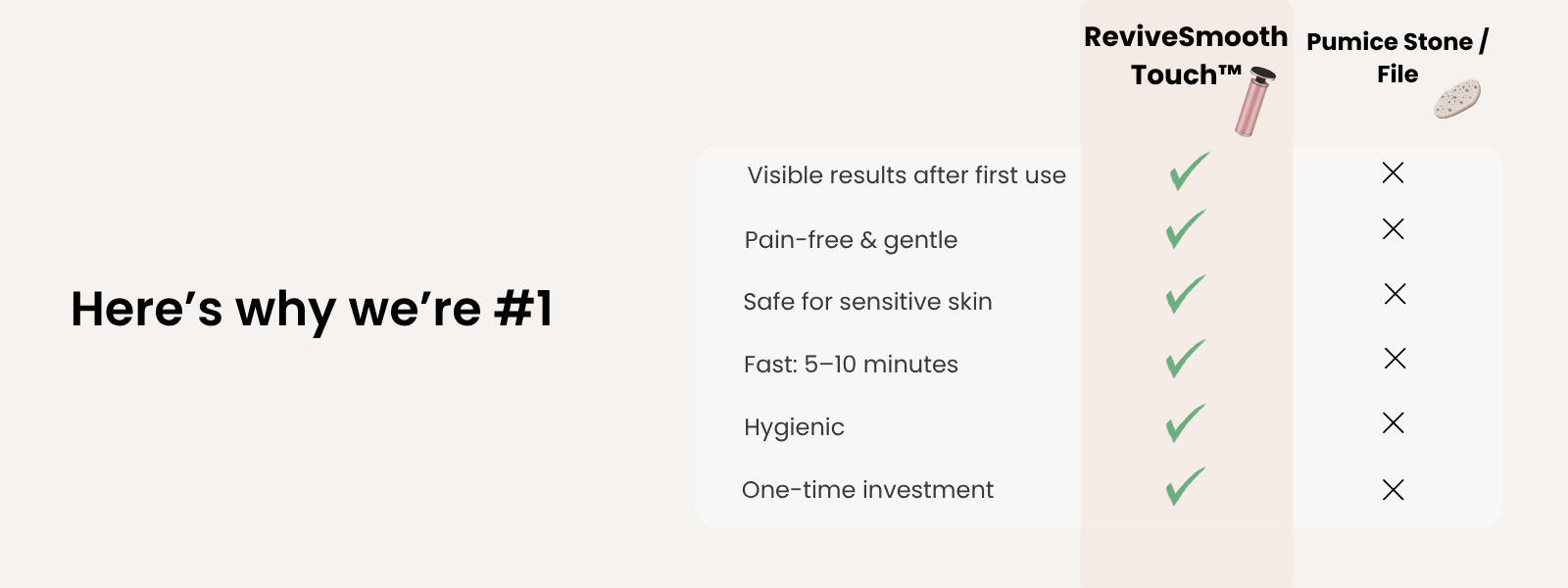Click green checkmark for Fast: 5–10 minutes
The width and height of the screenshot is (1568, 588).
click(x=1185, y=359)
